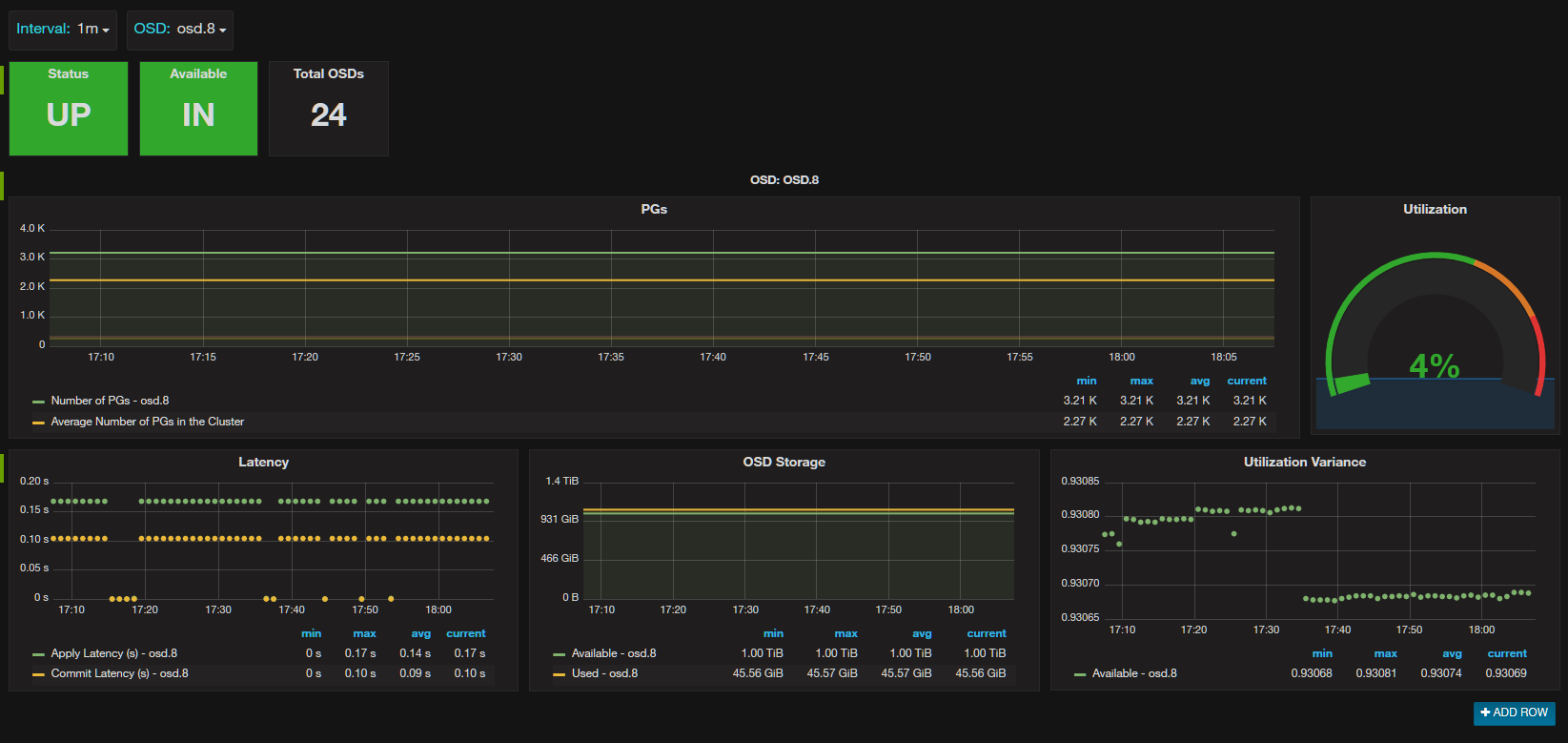This screenshot has width=1568, height=743.
Task: Click Number of PGs series color line
Action: [x=38, y=402]
